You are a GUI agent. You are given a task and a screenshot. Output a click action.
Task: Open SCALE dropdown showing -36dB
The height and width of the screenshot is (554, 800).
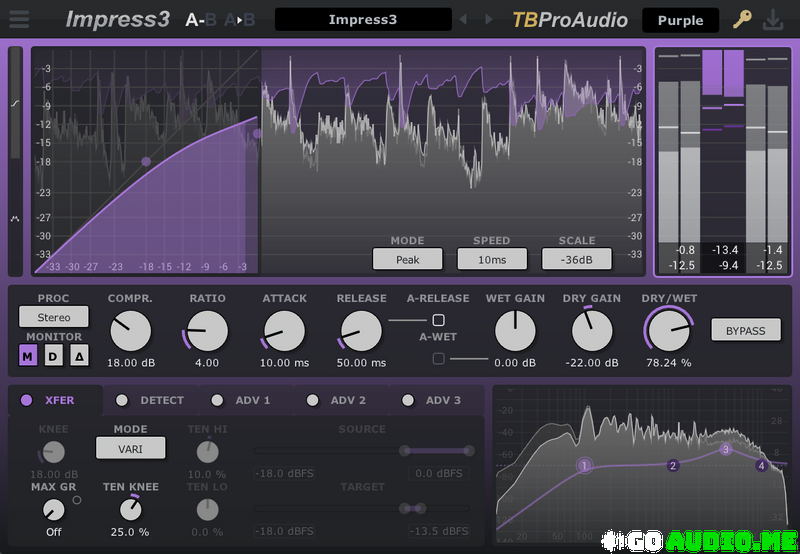click(577, 259)
